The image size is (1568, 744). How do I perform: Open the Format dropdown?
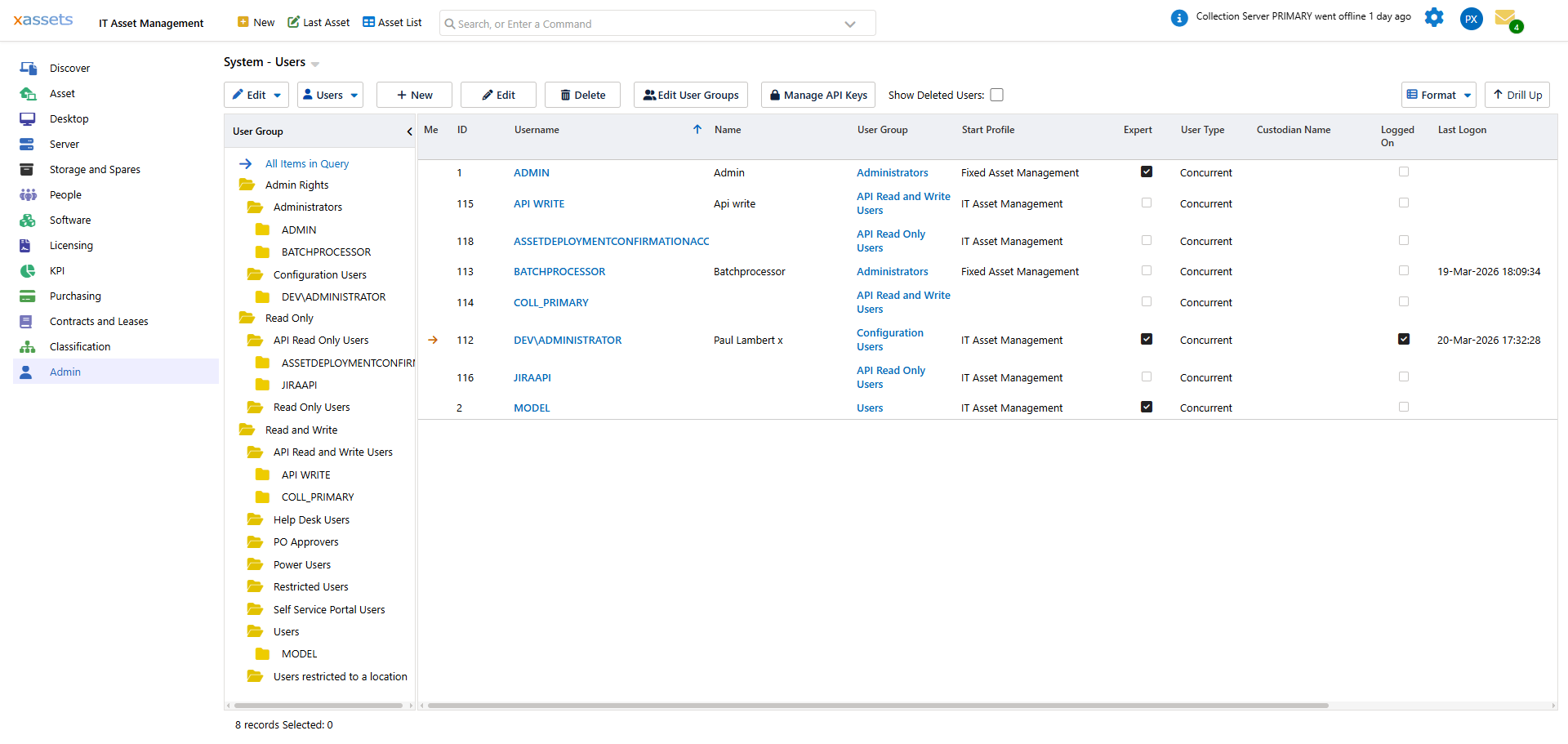click(x=1438, y=95)
